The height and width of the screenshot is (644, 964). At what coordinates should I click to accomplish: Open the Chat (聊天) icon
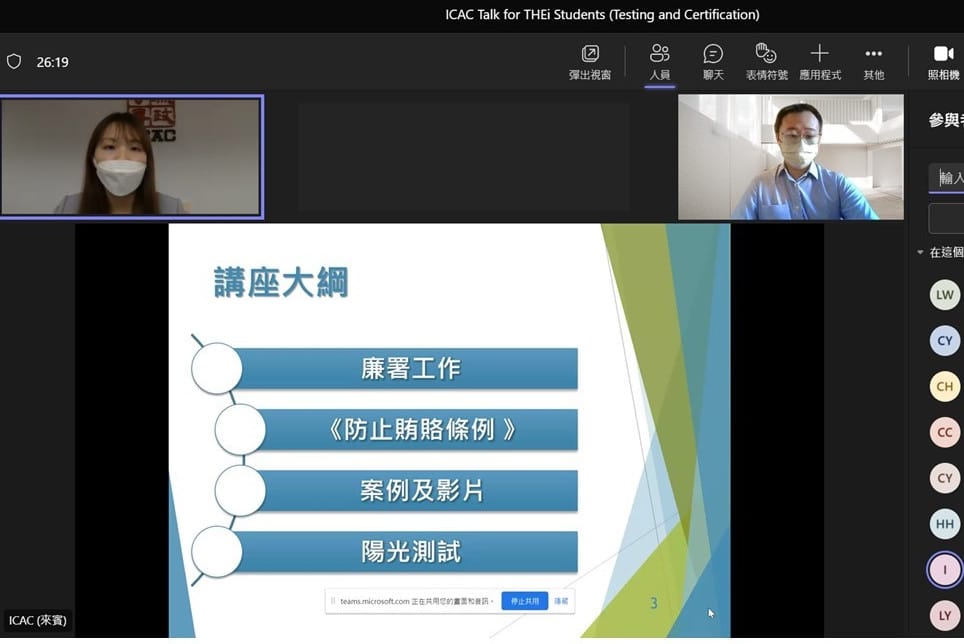713,54
